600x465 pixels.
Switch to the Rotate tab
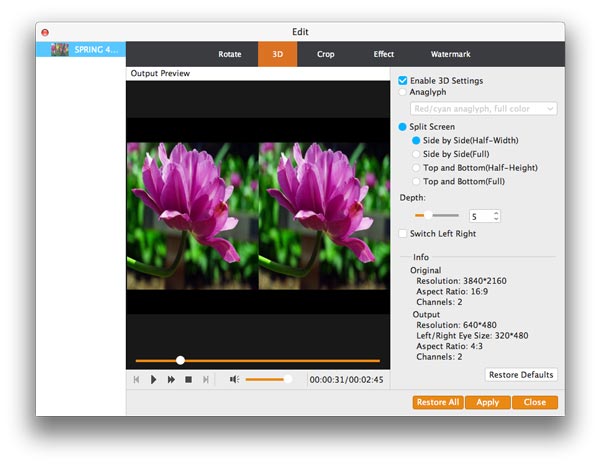230,54
